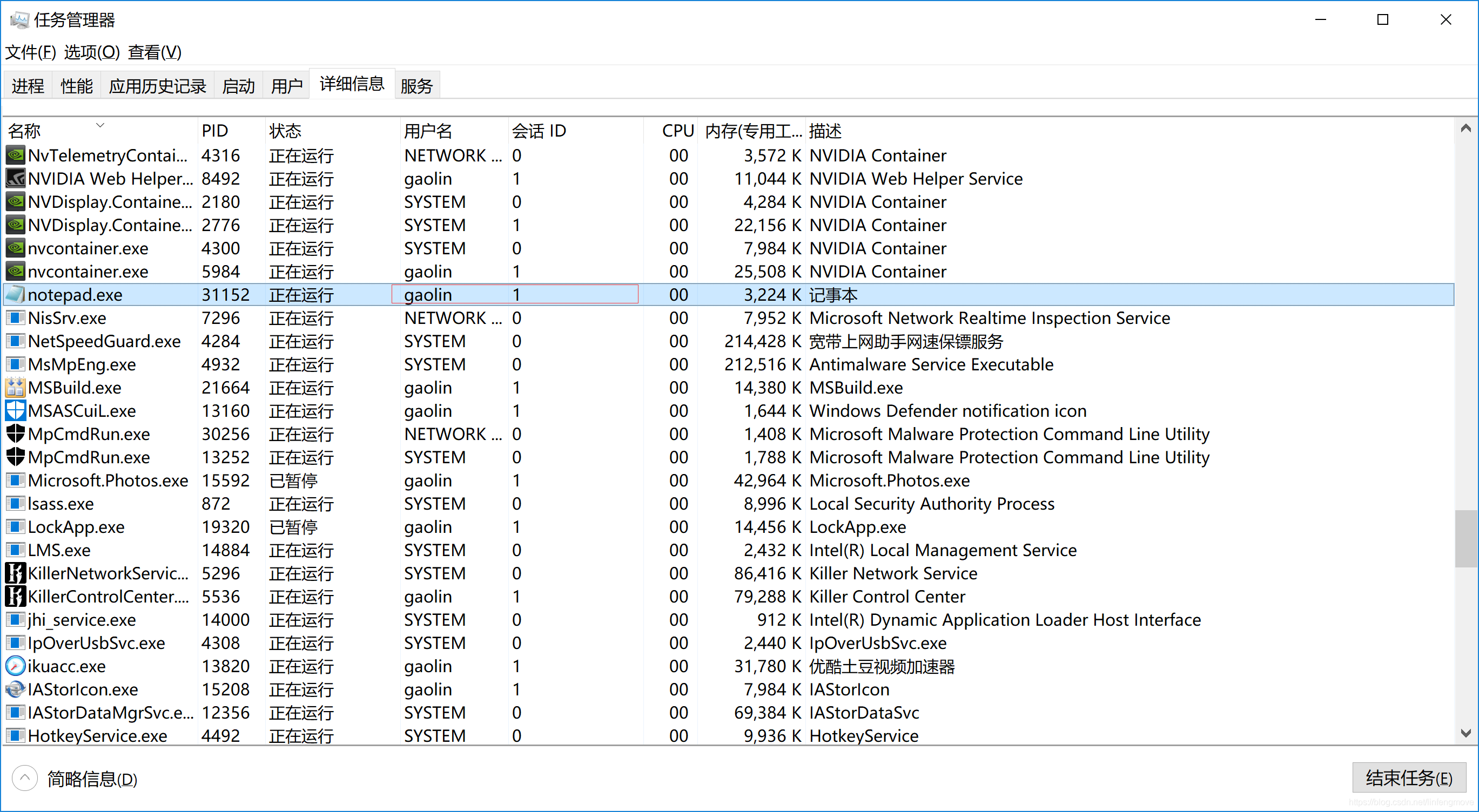The width and height of the screenshot is (1479, 812).
Task: Click the End Task button
Action: (x=1409, y=777)
